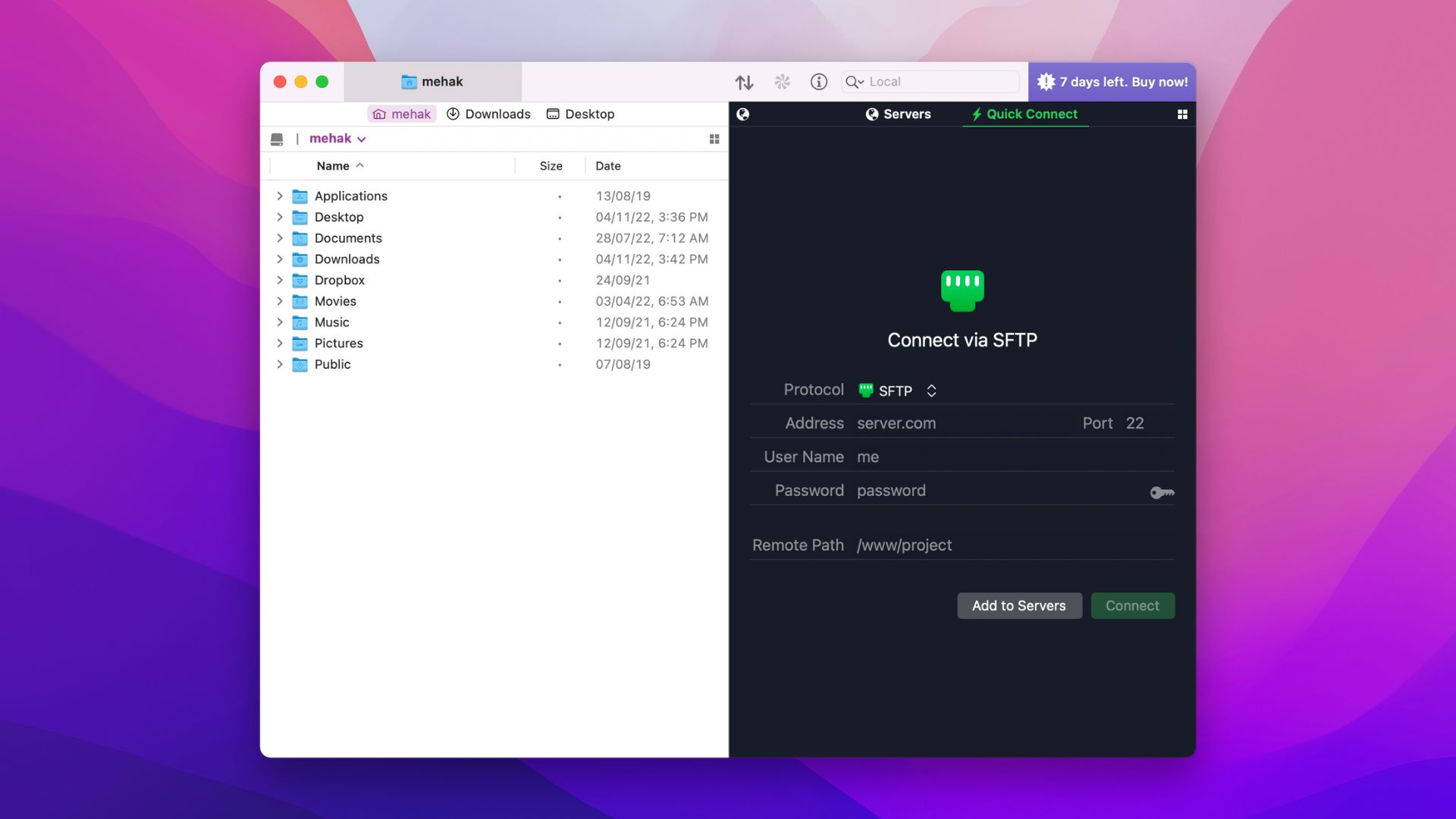
Task: Click the info circle icon
Action: point(818,81)
